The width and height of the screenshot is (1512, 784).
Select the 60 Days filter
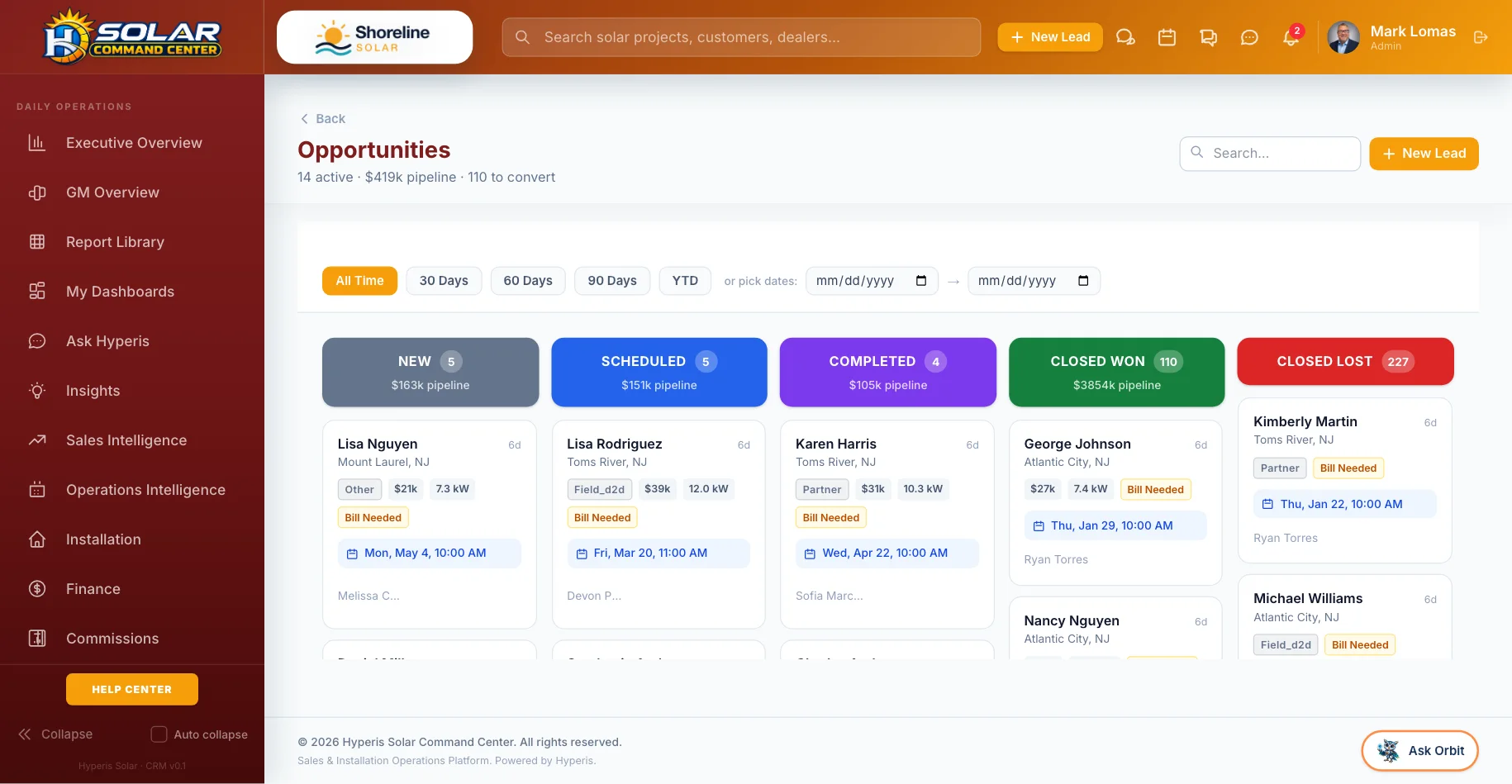(528, 281)
